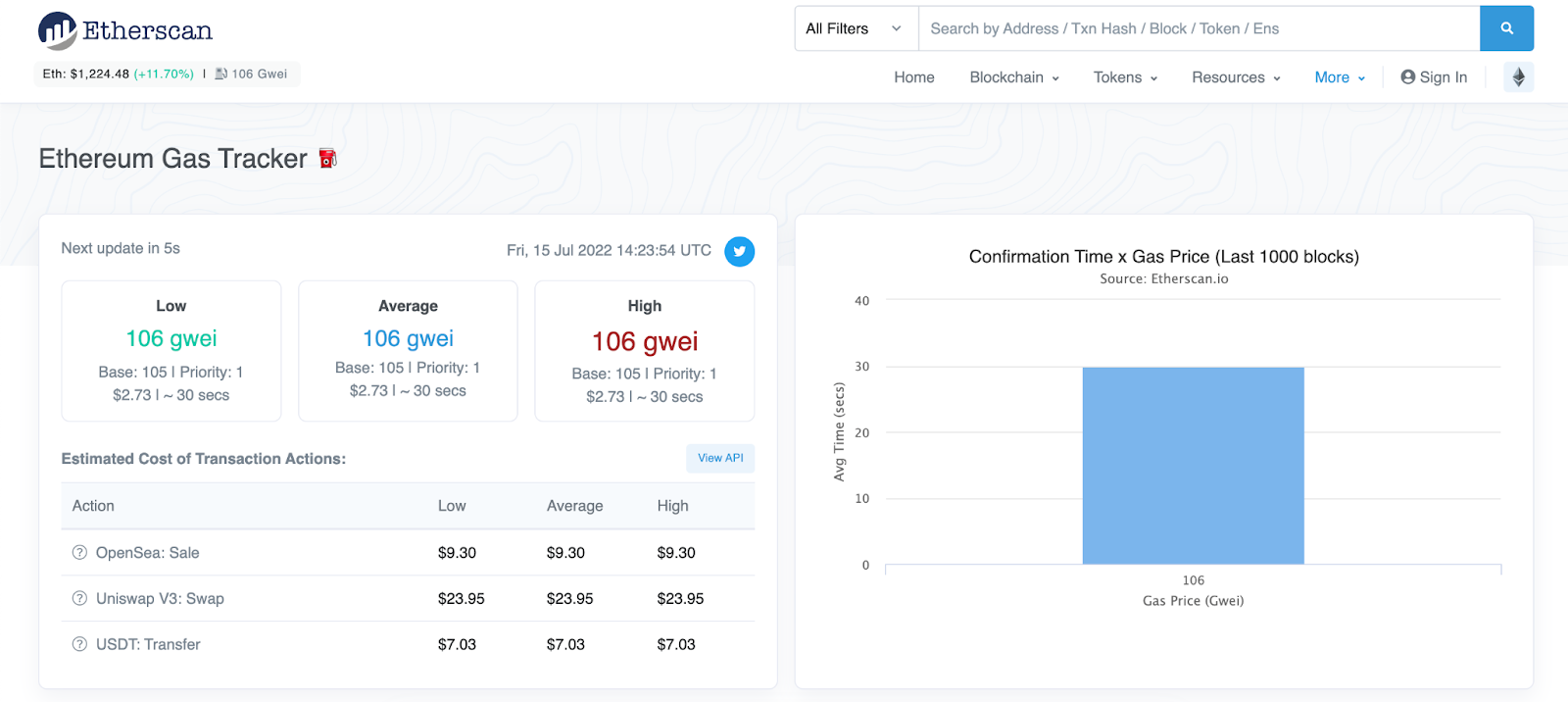1568x702 pixels.
Task: Click help icon beside Uniswap V3: Swap
Action: [79, 598]
